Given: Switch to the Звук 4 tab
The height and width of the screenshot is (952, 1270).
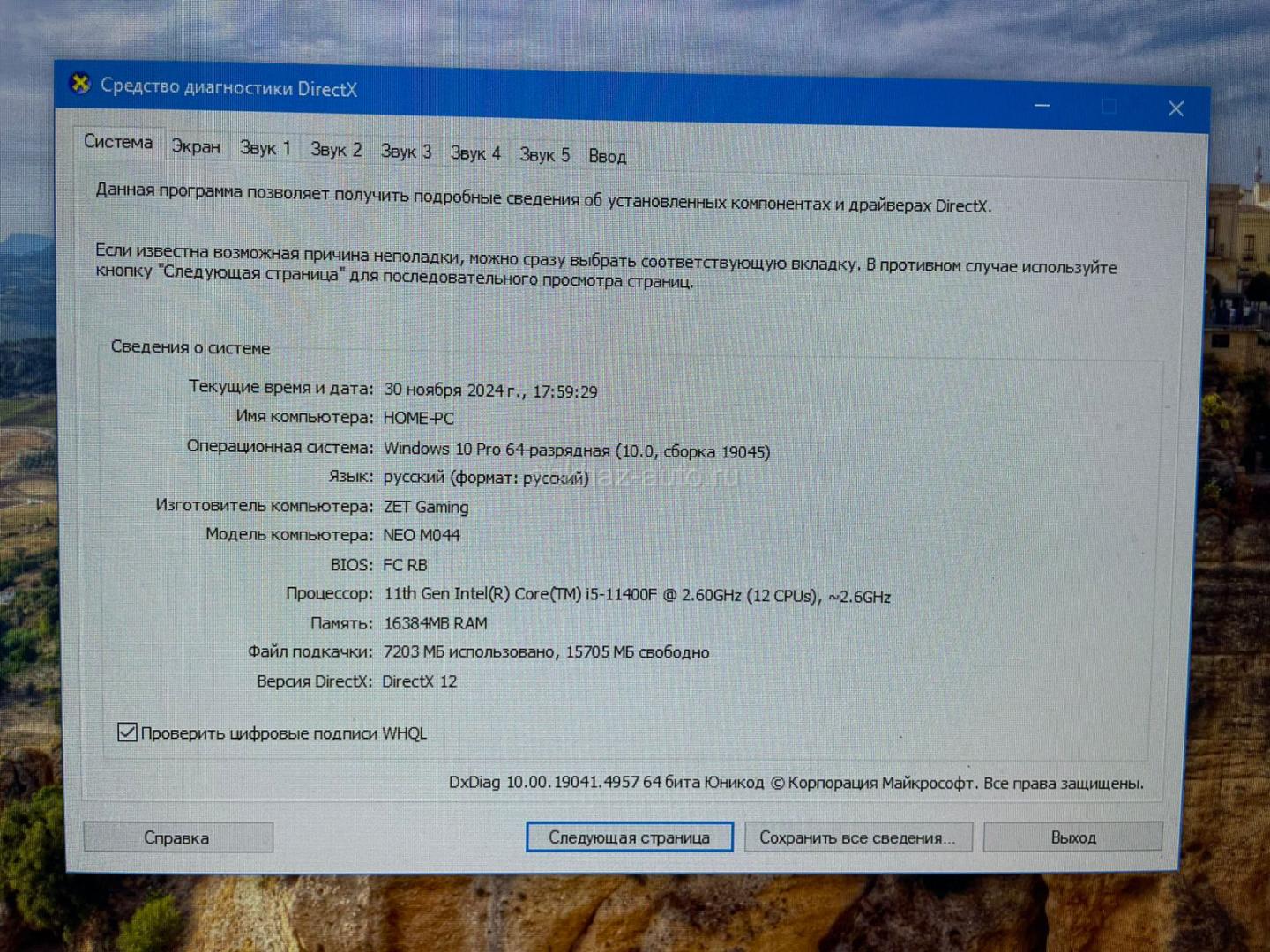Looking at the screenshot, I should (x=475, y=153).
